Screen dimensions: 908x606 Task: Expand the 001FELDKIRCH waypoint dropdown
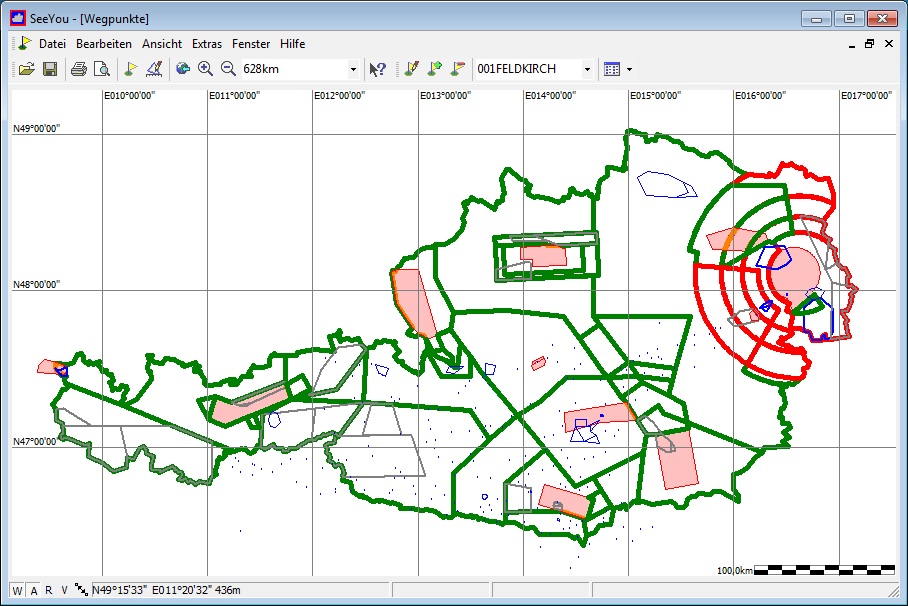pos(587,69)
